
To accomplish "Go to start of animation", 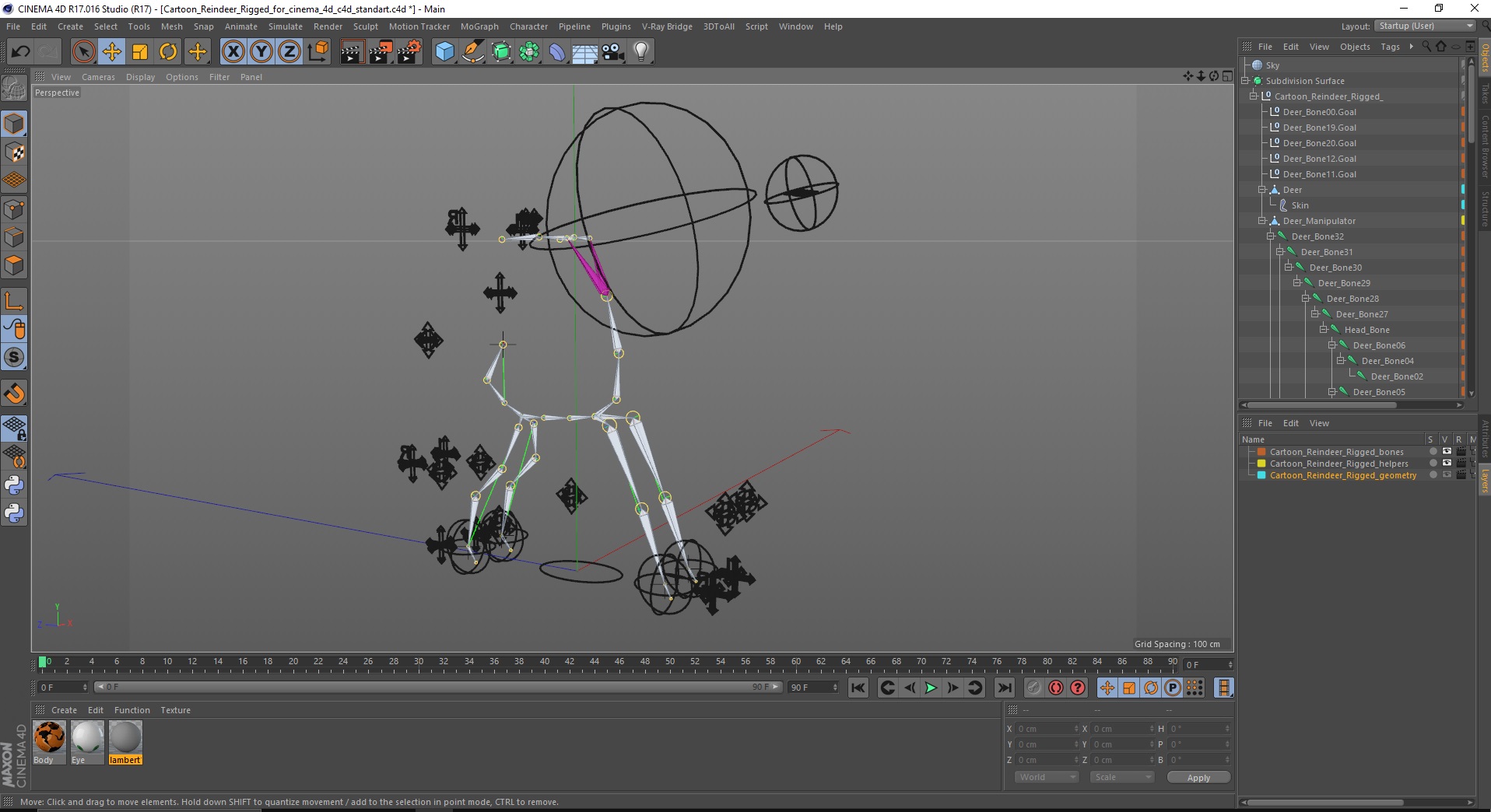I will pos(858,688).
